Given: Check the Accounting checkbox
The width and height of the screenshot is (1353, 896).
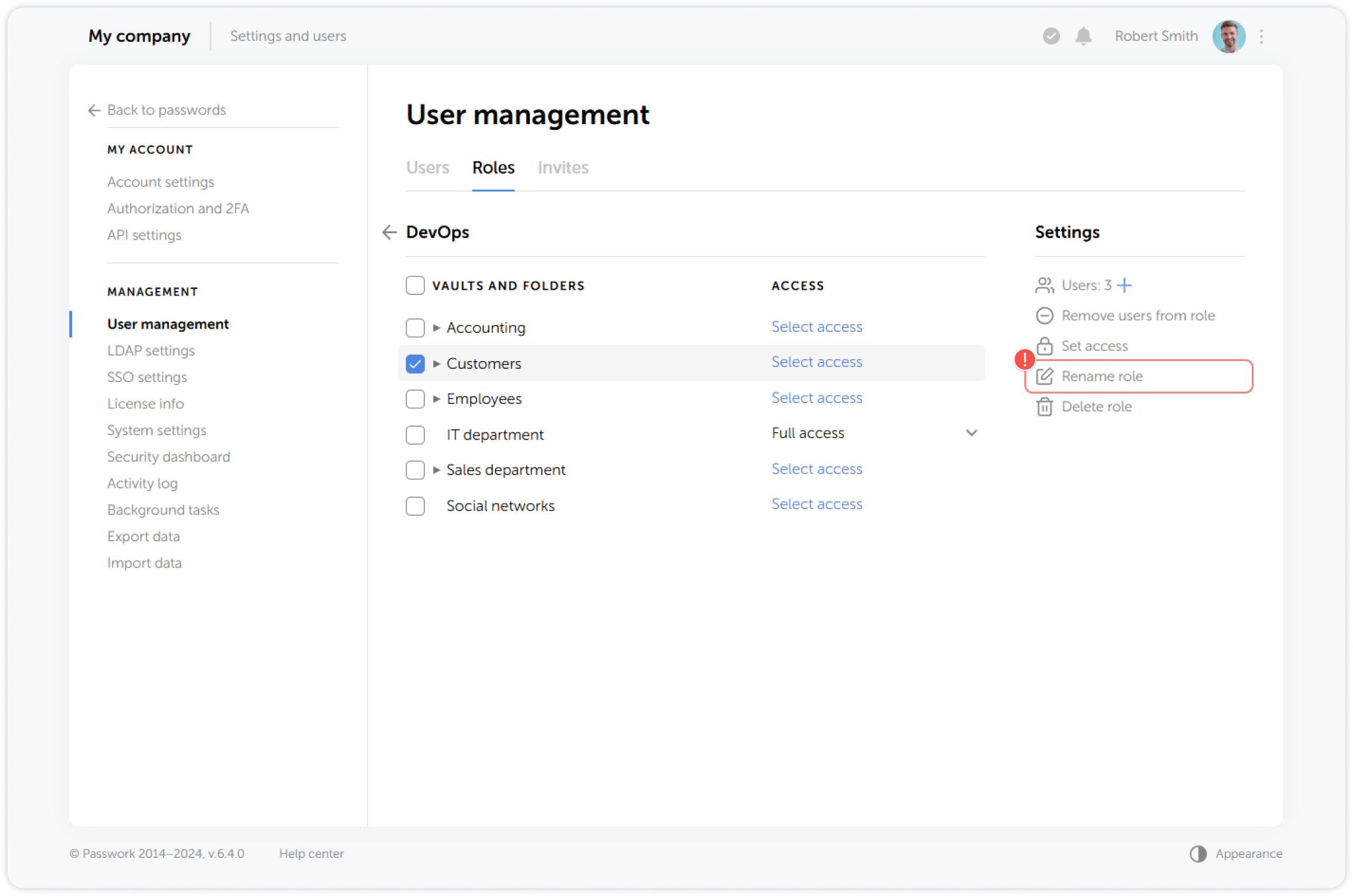Looking at the screenshot, I should (415, 328).
